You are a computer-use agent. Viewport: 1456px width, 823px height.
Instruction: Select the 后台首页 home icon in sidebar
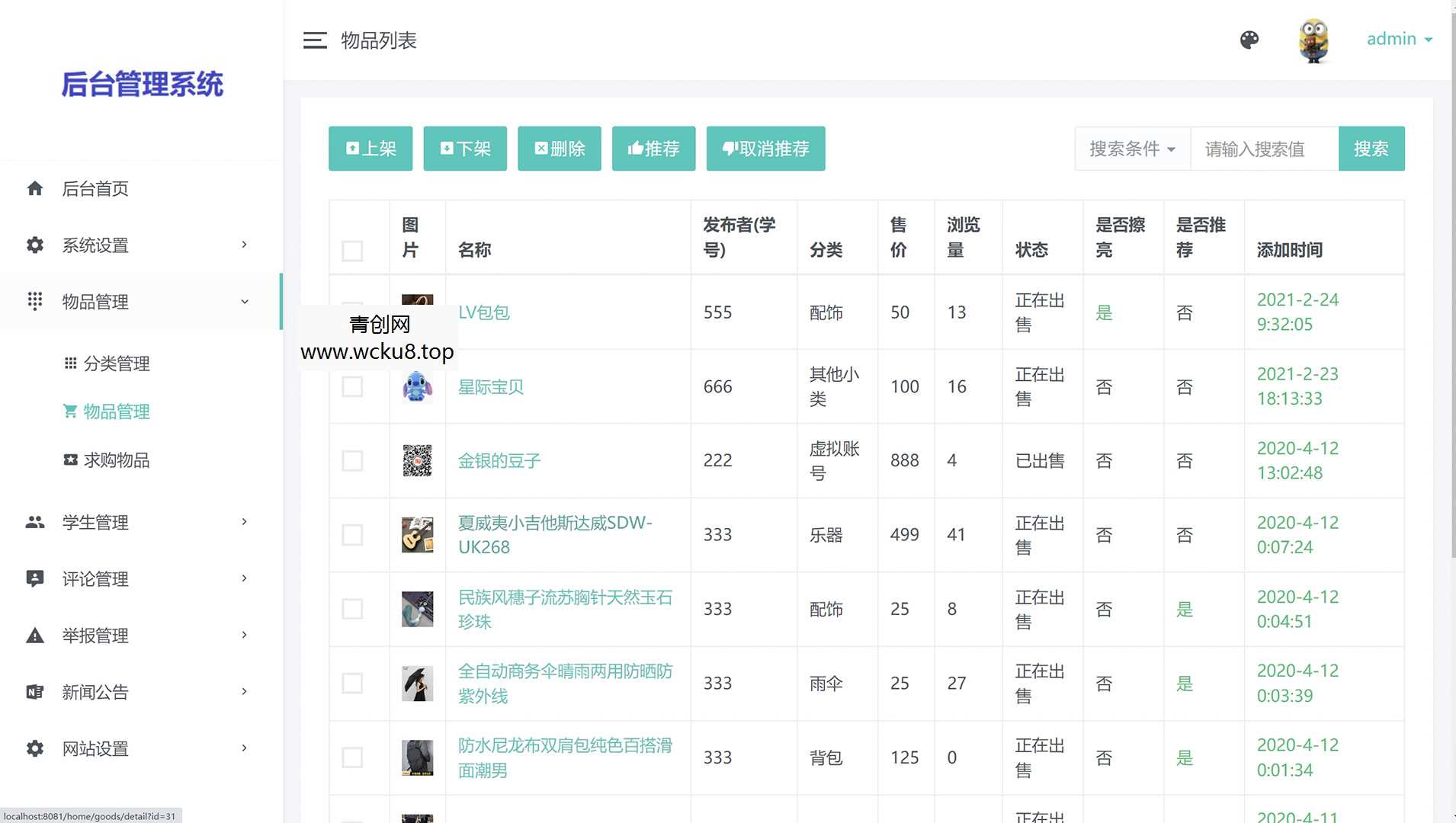35,189
